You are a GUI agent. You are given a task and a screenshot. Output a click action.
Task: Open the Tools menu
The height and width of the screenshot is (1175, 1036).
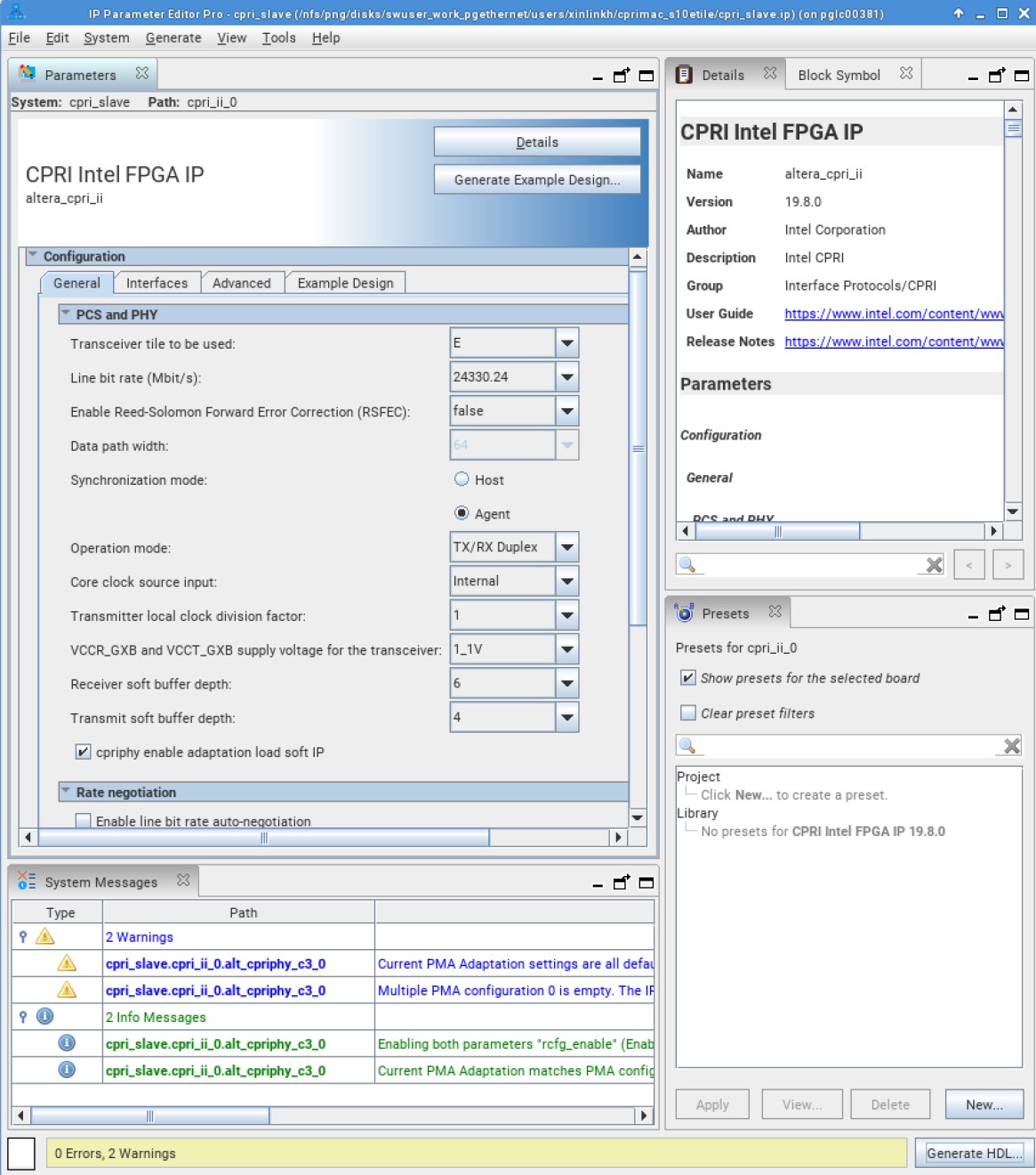[278, 37]
